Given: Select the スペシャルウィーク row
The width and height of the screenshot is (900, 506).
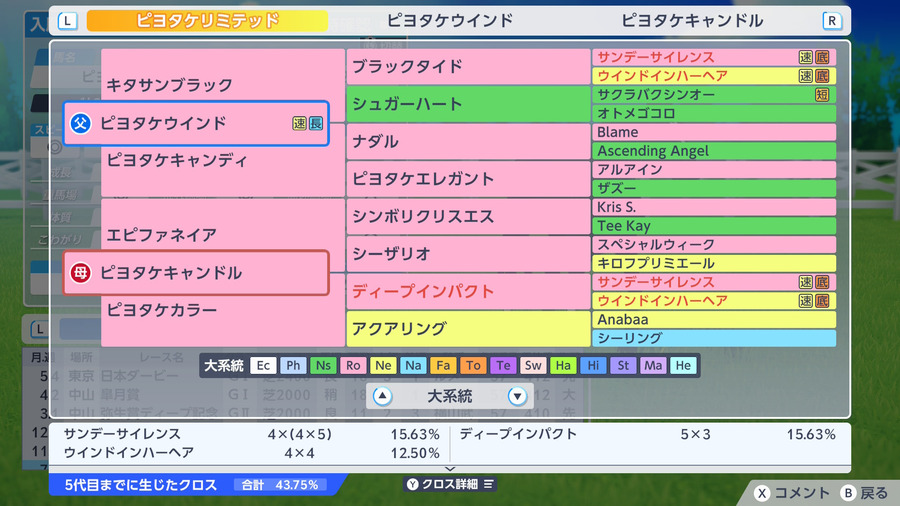Looking at the screenshot, I should [x=714, y=244].
